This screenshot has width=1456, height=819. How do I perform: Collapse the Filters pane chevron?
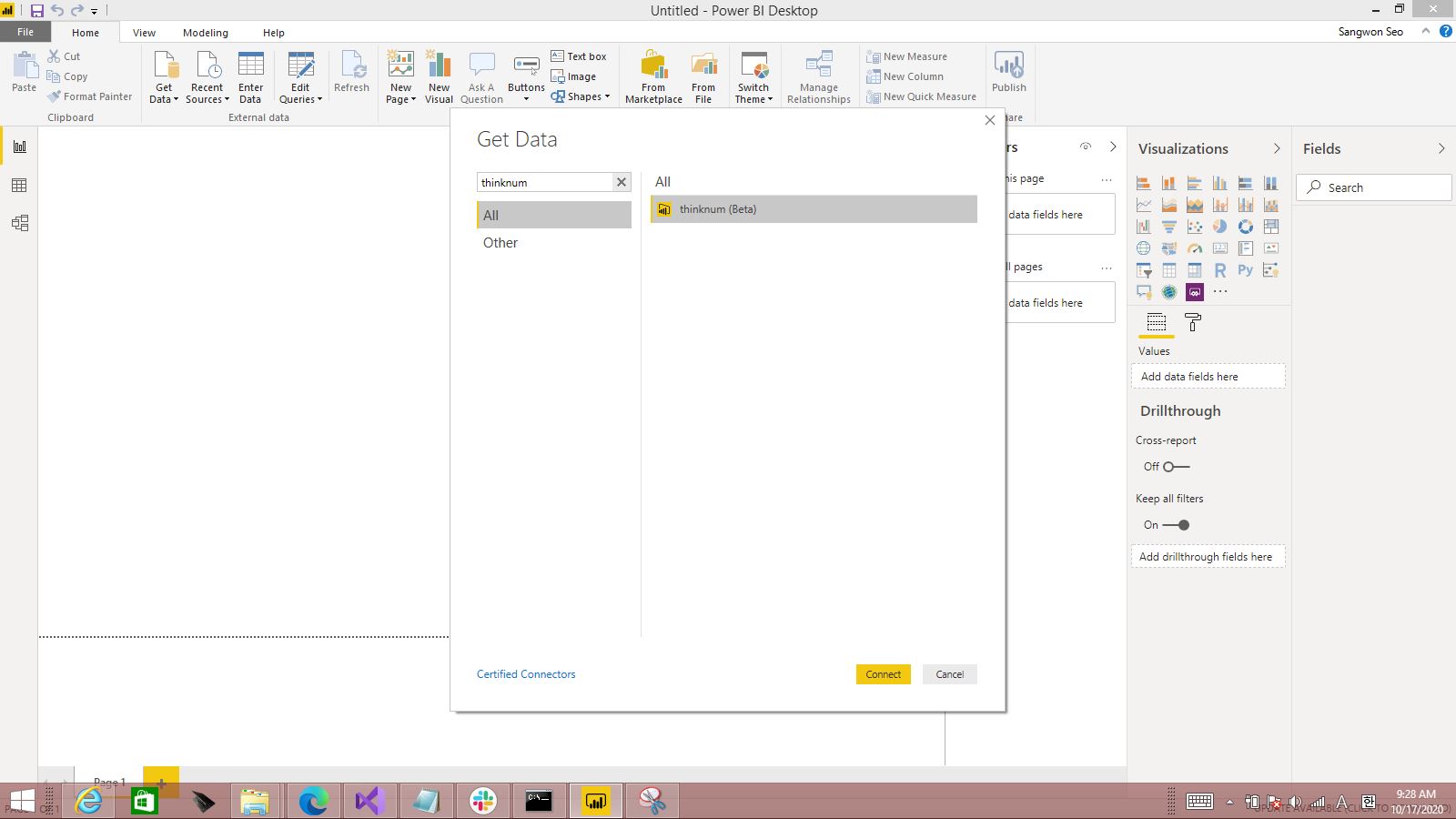(1113, 147)
